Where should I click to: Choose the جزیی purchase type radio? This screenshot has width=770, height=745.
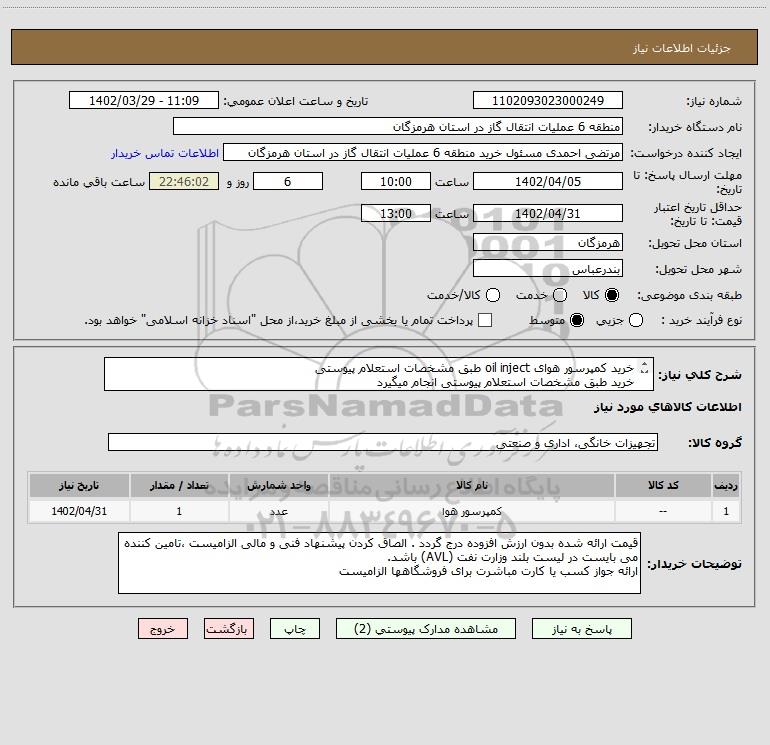(636, 320)
